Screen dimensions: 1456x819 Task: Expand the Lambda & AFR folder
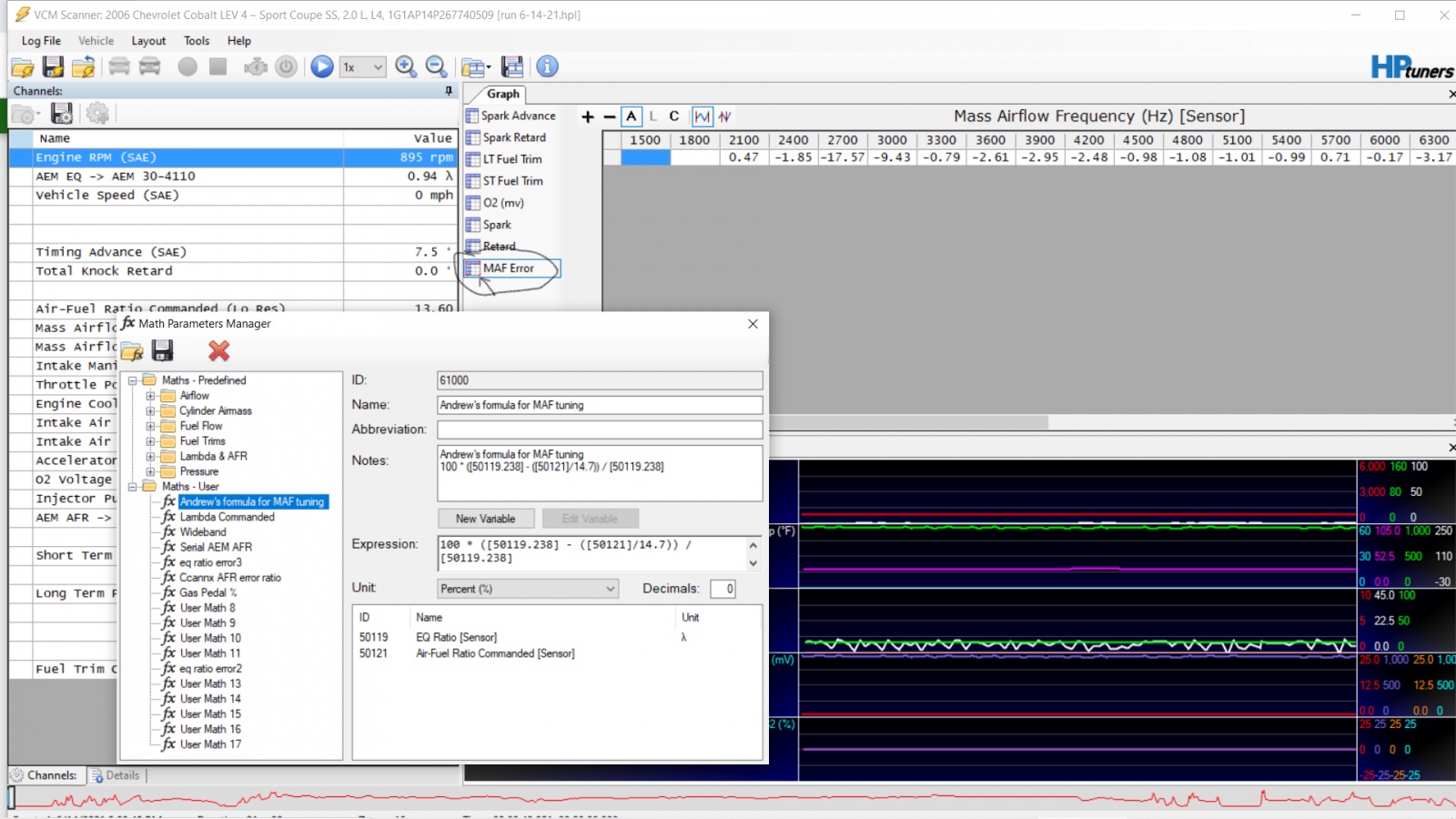point(150,456)
